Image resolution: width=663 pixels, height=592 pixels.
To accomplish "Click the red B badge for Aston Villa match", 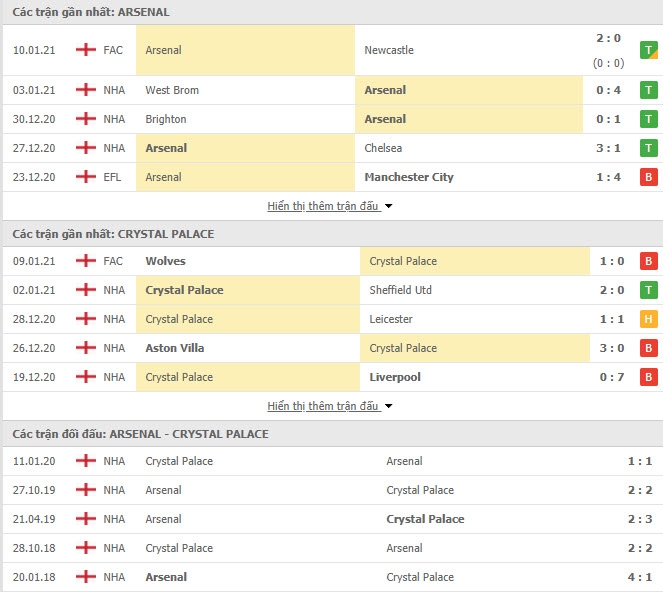I will 649,348.
